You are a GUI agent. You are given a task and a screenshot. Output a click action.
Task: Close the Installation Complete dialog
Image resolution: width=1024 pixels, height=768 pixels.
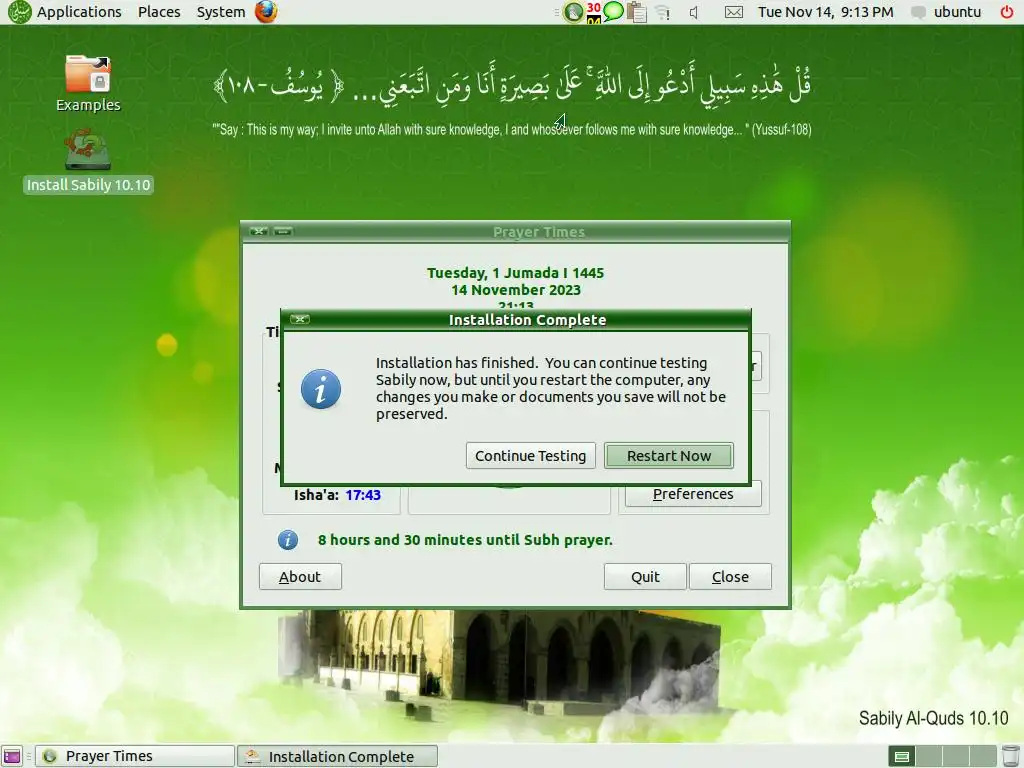[x=300, y=319]
